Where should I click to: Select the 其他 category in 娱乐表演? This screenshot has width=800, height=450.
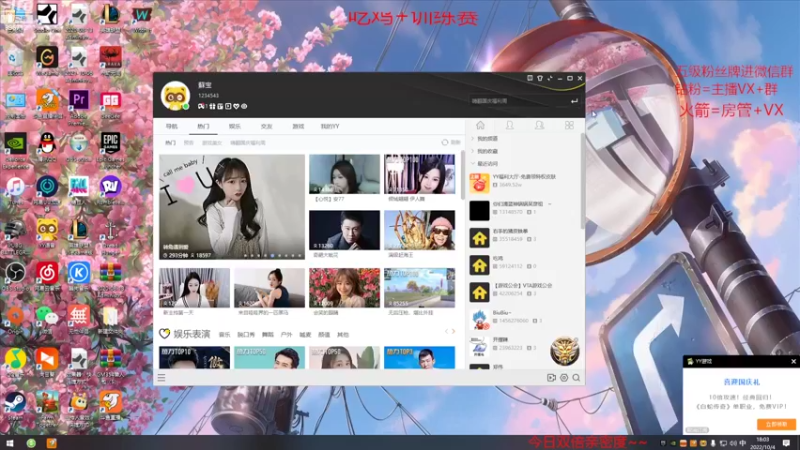tap(343, 335)
